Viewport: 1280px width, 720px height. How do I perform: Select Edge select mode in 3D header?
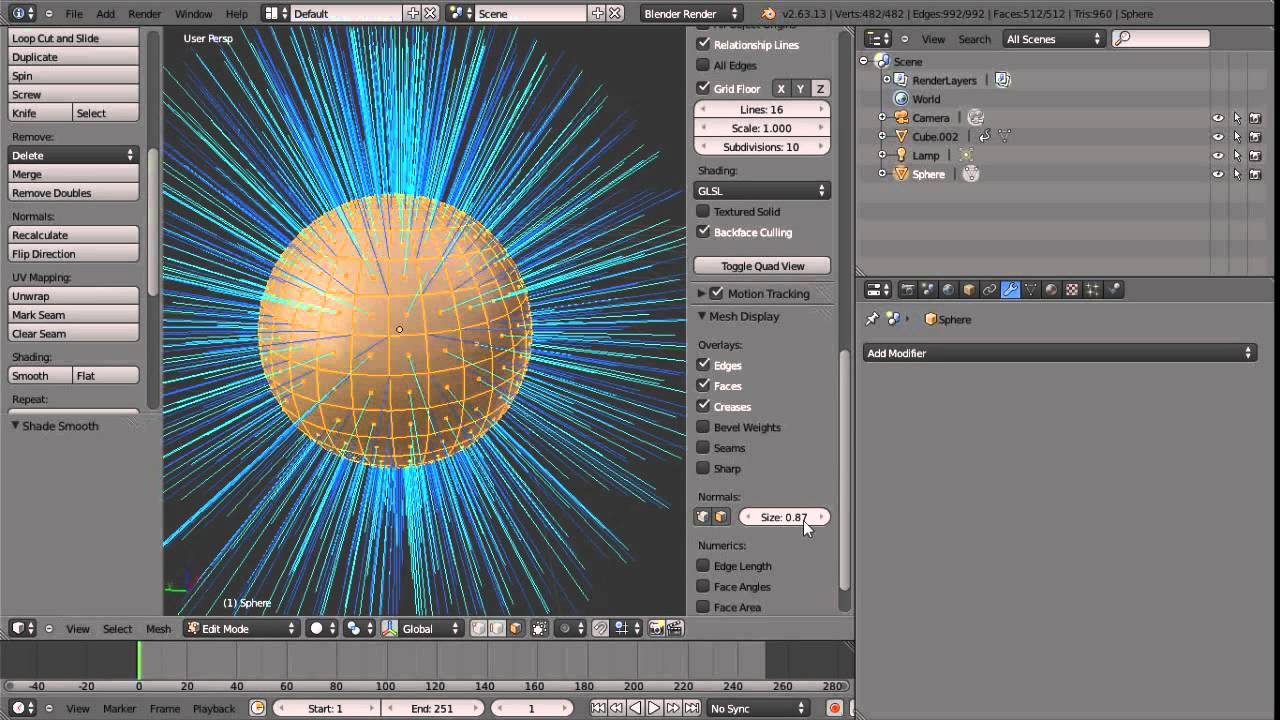tap(497, 628)
